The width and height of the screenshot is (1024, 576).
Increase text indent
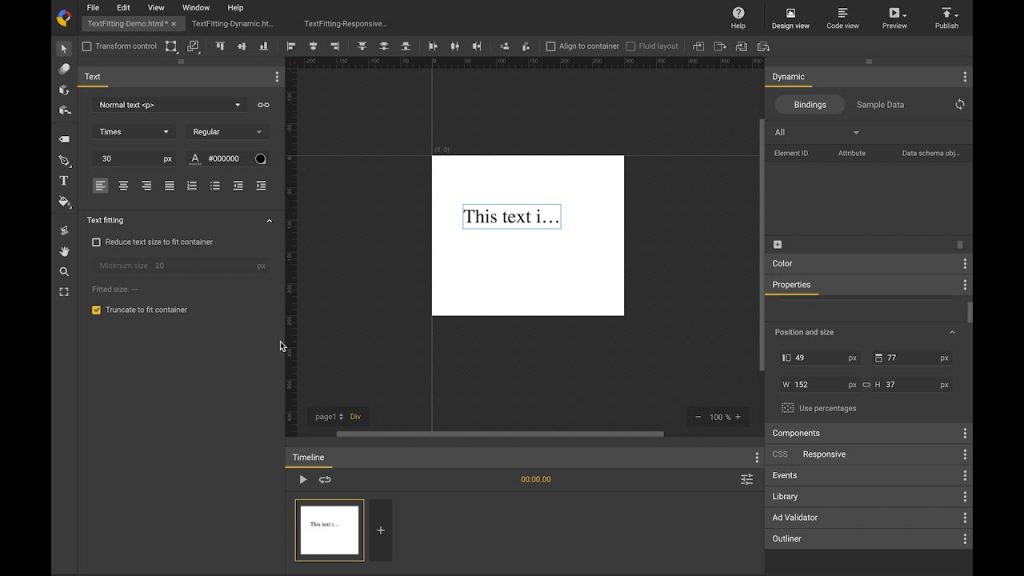pyautogui.click(x=261, y=186)
